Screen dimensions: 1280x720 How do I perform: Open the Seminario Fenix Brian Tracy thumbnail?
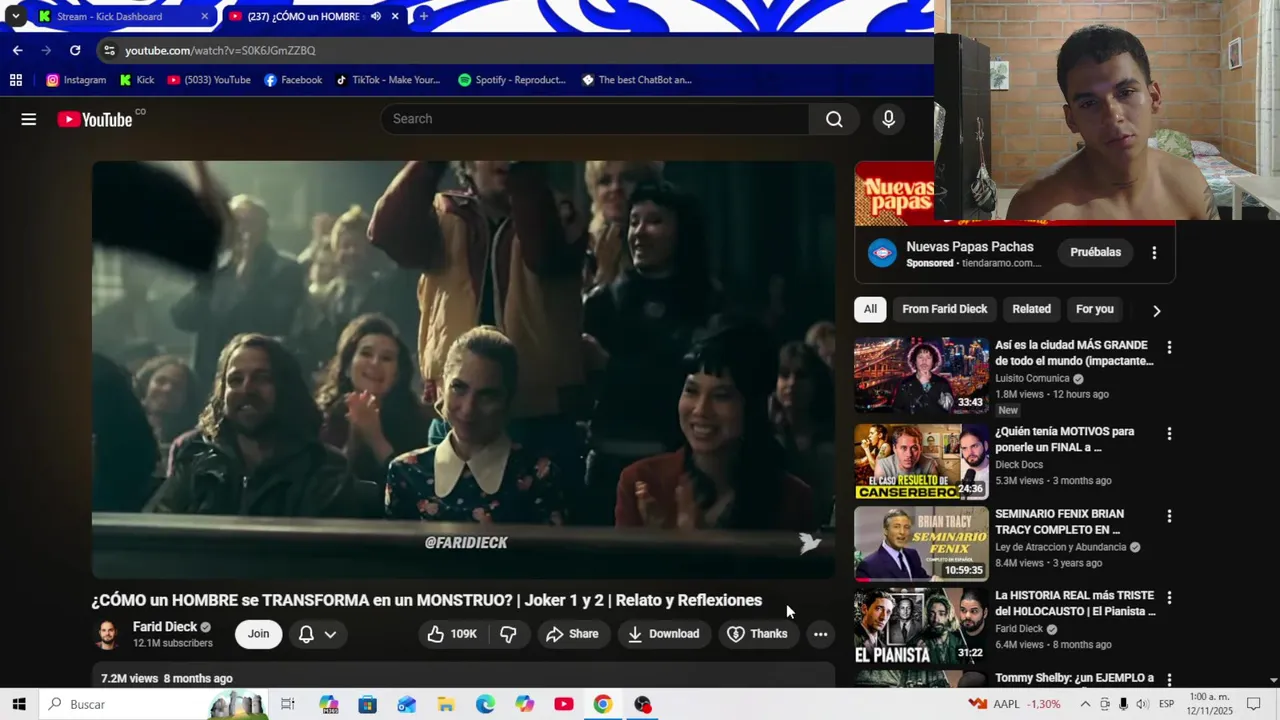[921, 544]
